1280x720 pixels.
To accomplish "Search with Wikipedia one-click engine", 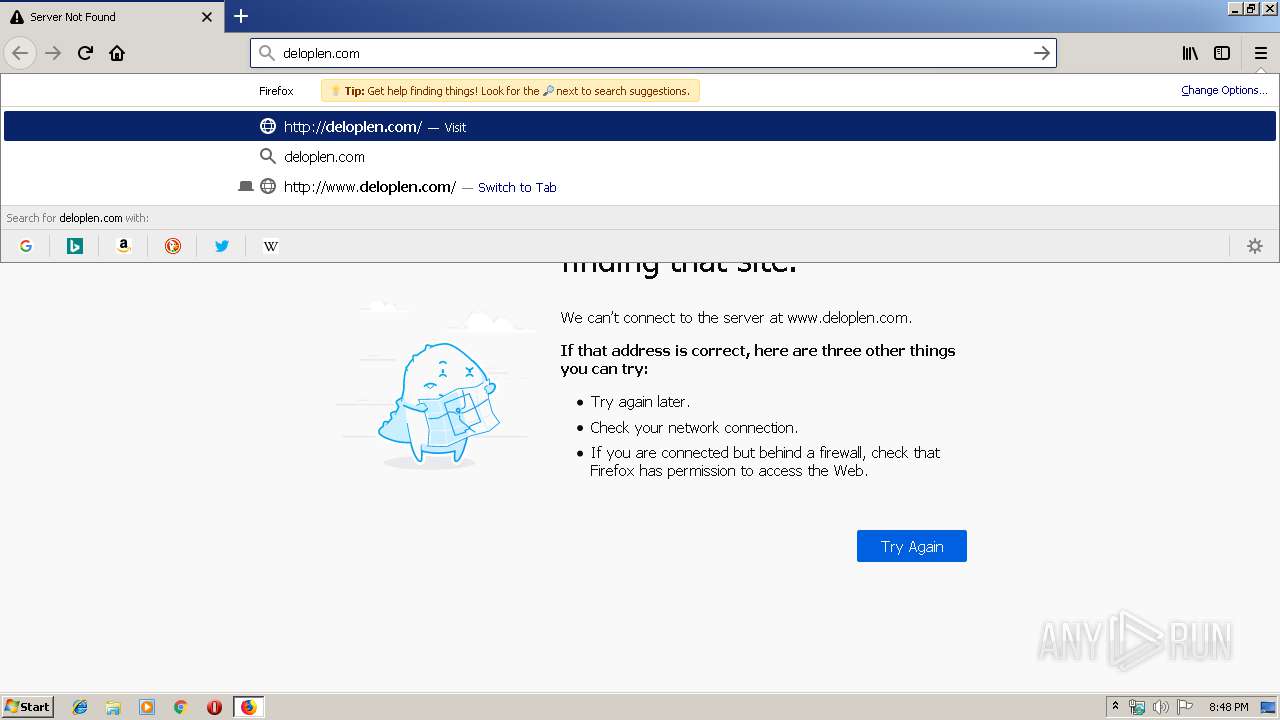I will pyautogui.click(x=271, y=246).
